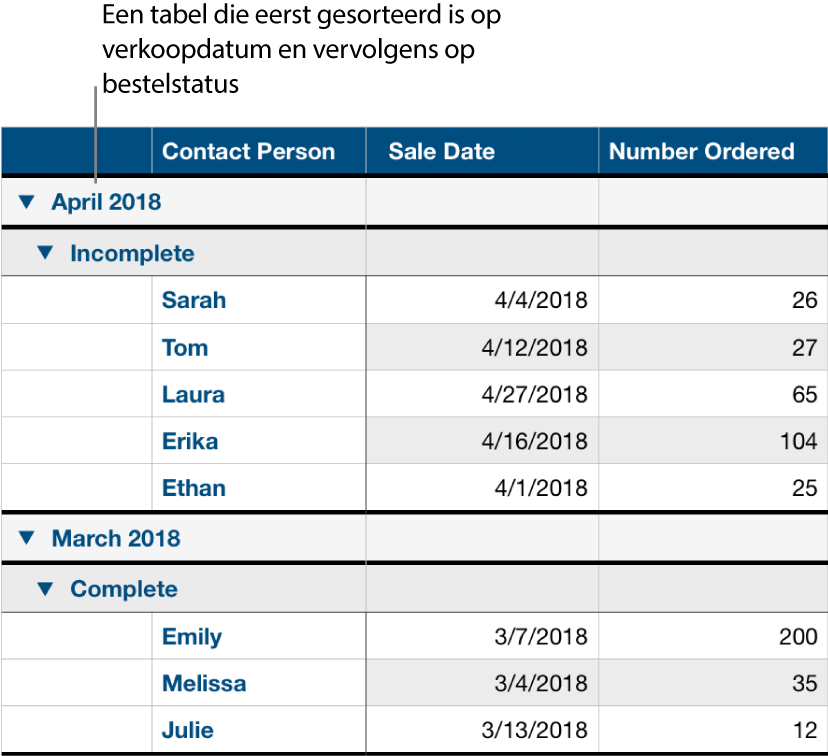Collapse the March 2018 category
Screen dimensions: 828x756
pyautogui.click(x=26, y=538)
